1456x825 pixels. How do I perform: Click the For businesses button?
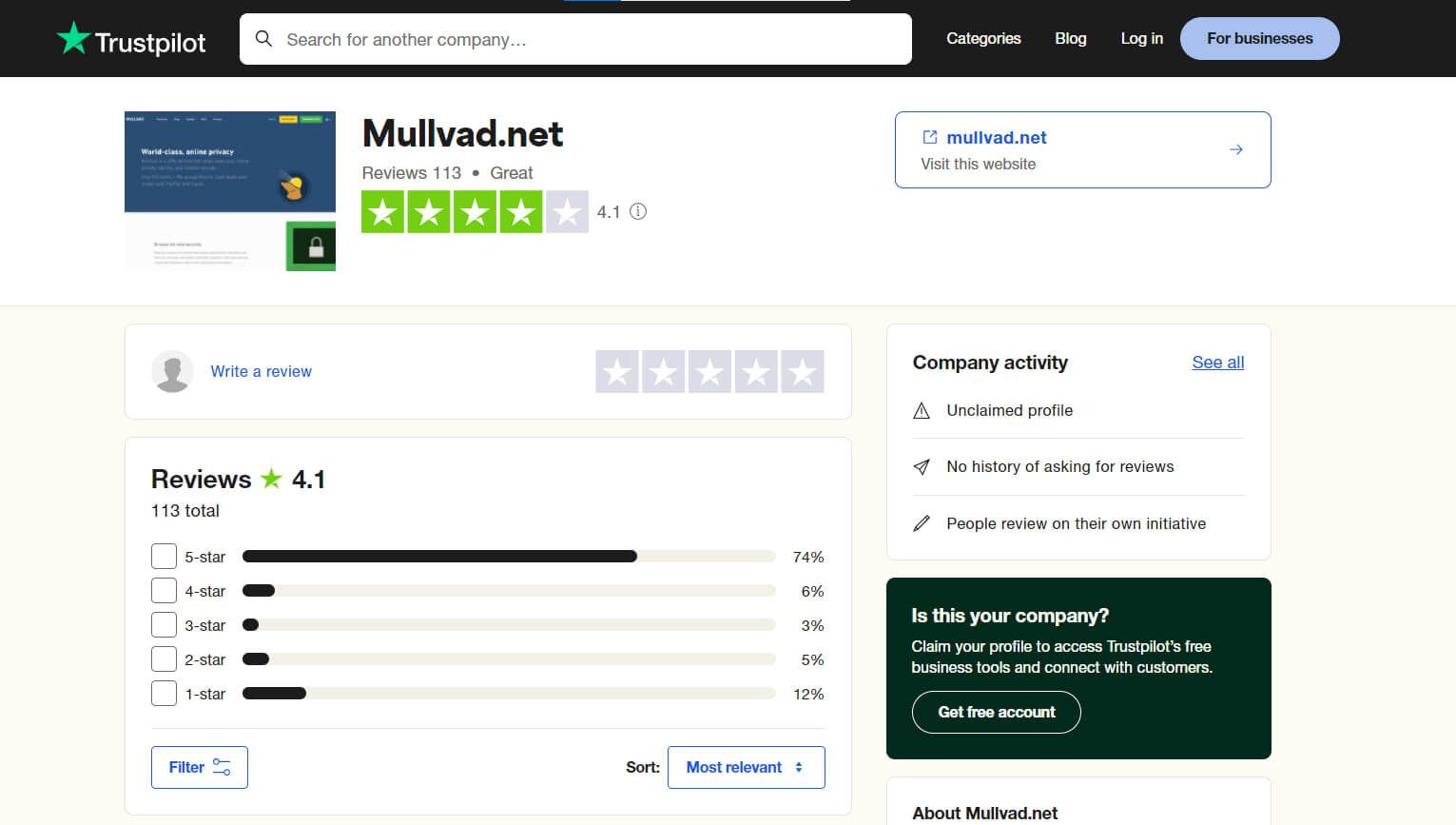1260,38
